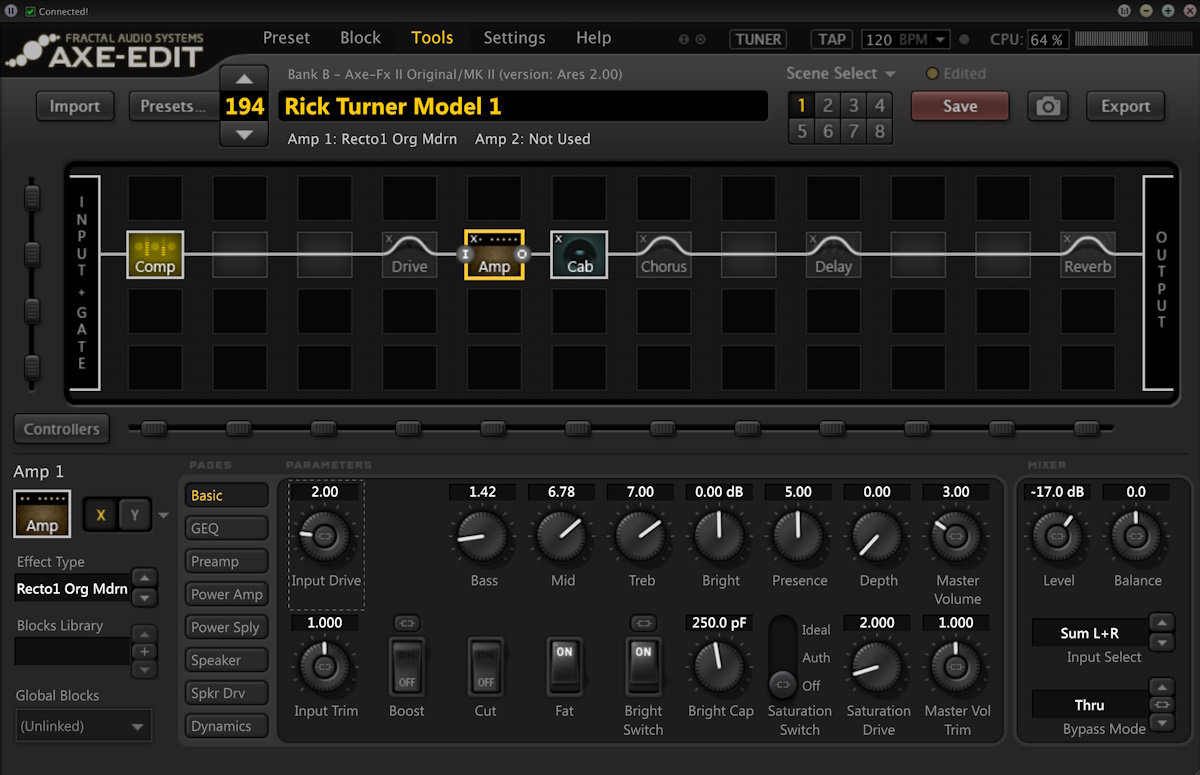Open the TUNER
The image size is (1200, 775).
point(758,39)
